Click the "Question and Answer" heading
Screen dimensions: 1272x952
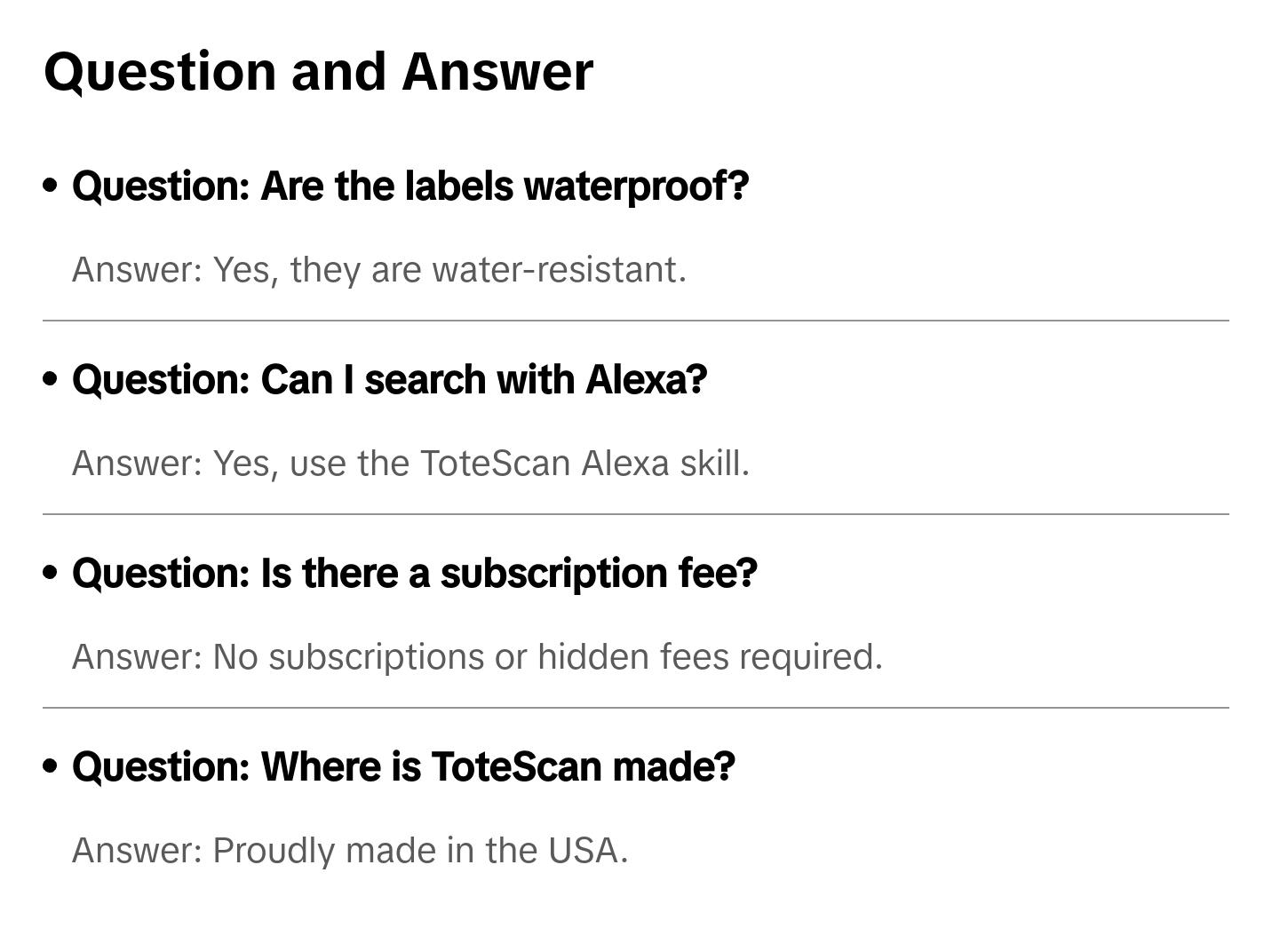click(318, 72)
